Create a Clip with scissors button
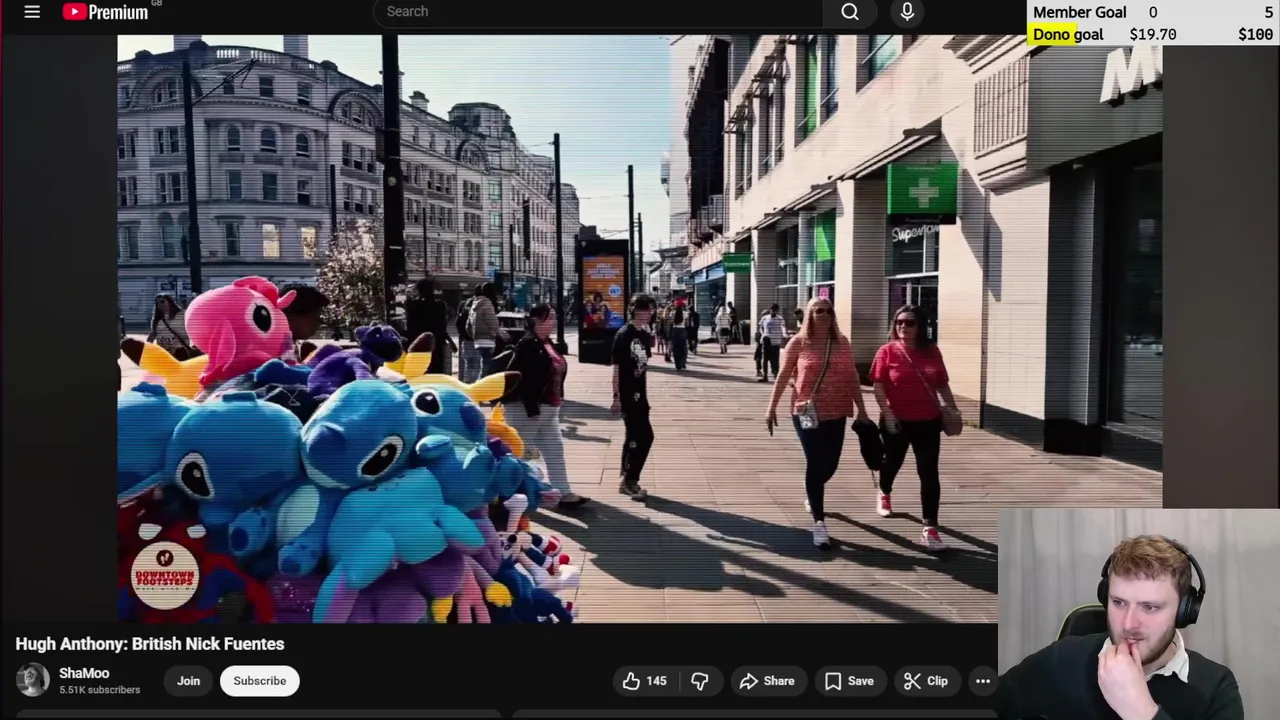Viewport: 1280px width, 720px height. 926,681
